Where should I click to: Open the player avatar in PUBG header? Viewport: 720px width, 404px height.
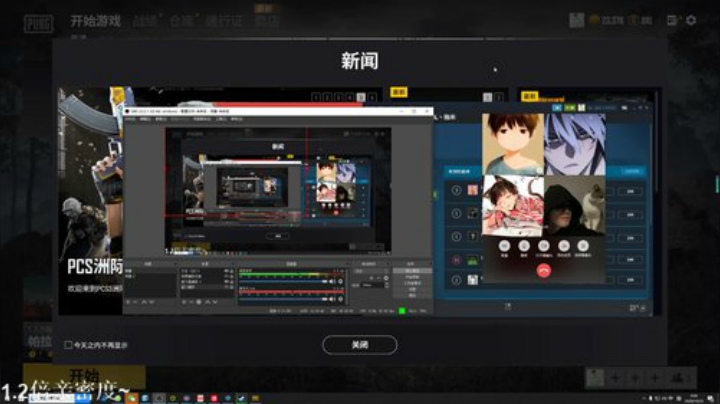[577, 20]
